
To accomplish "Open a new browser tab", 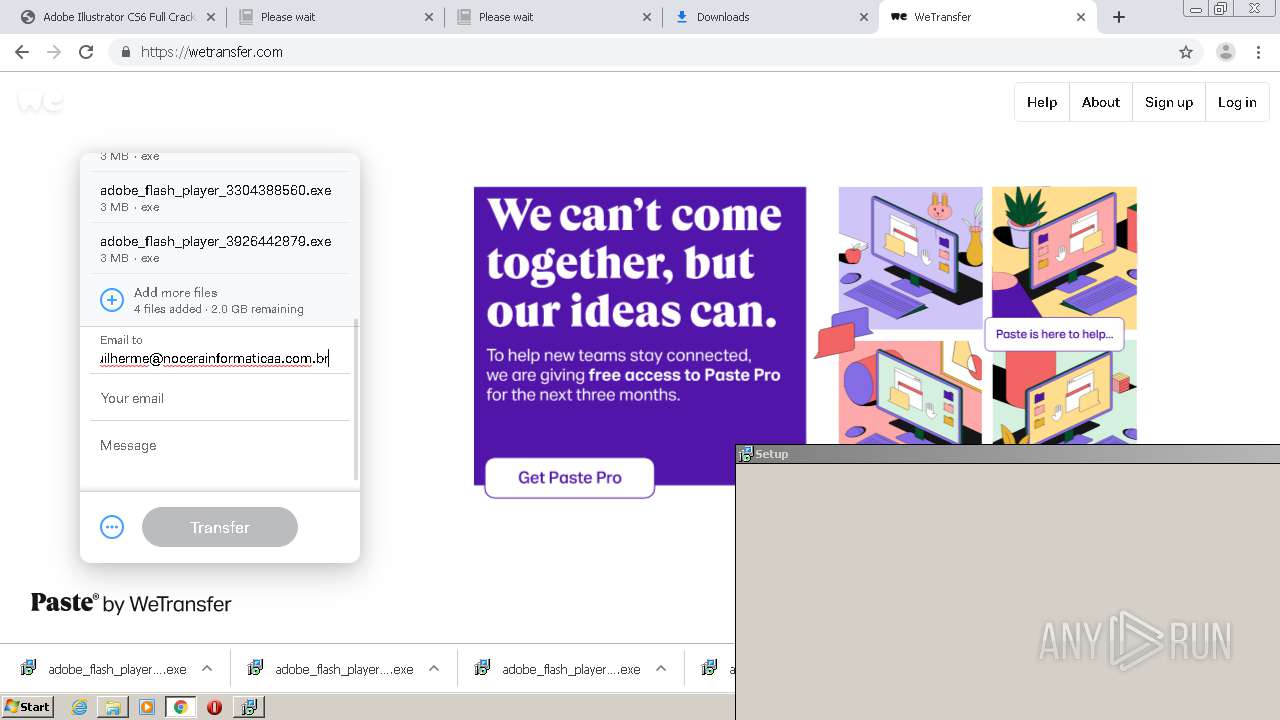I will tap(1119, 17).
